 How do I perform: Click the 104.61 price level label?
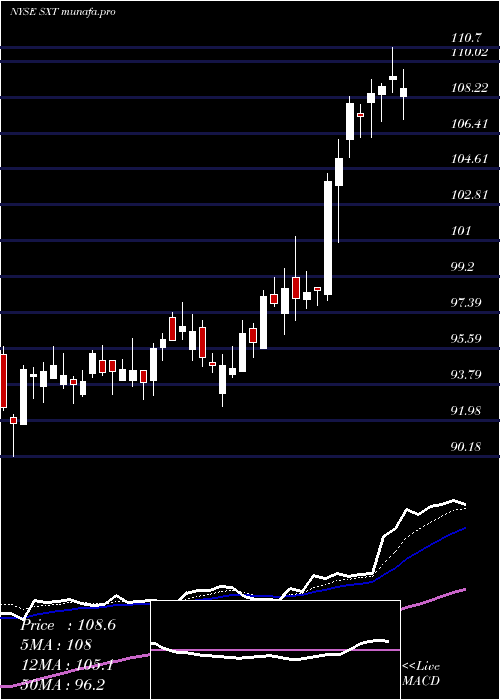[469, 159]
